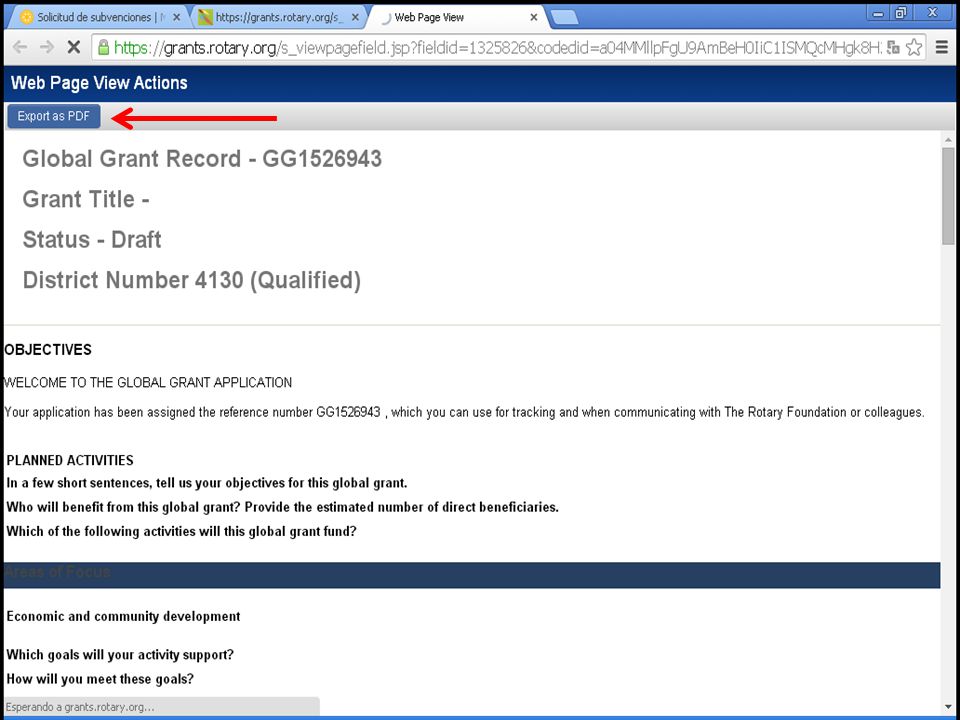Click the reference number GG1526943 sentence

[x=464, y=412]
